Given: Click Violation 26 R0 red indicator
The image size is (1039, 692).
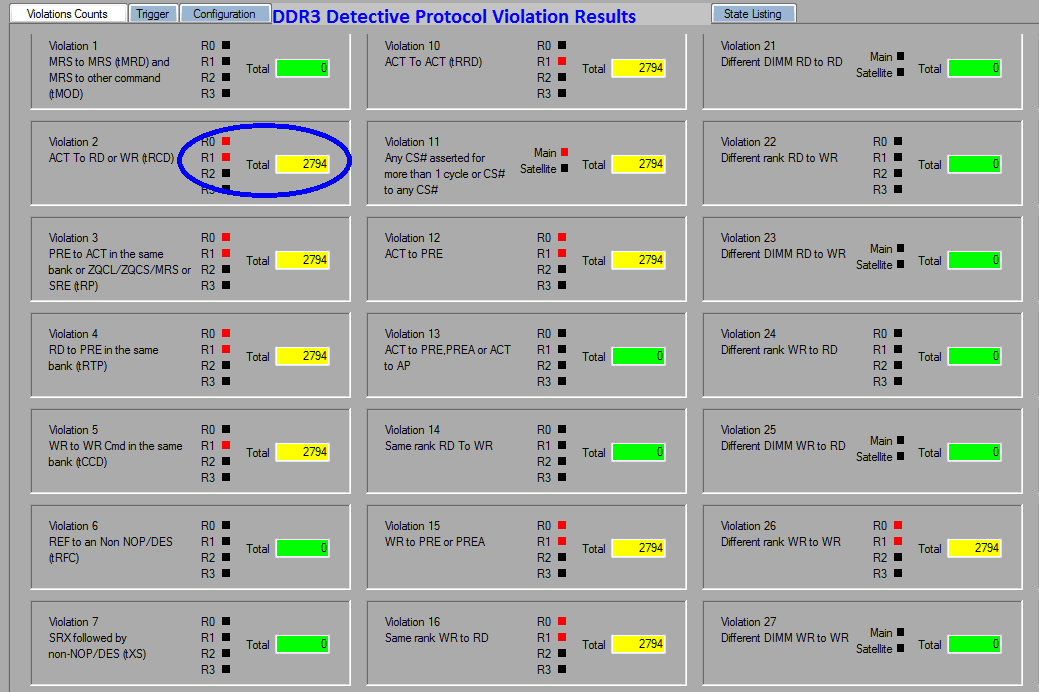Looking at the screenshot, I should pyautogui.click(x=898, y=526).
